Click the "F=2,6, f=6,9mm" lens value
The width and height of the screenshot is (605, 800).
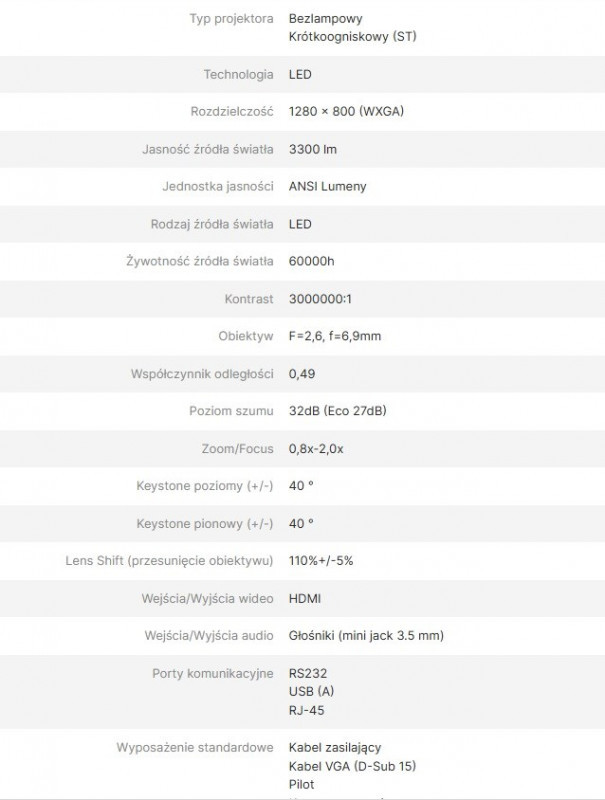(x=334, y=336)
